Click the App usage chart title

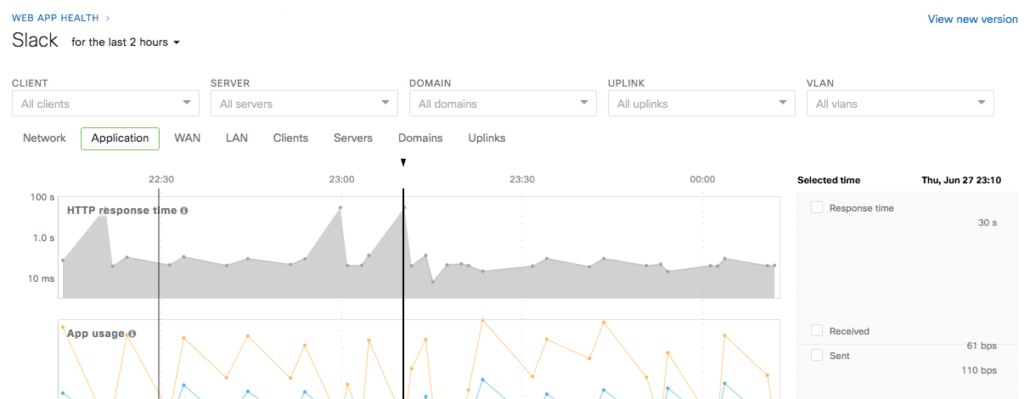coord(96,334)
